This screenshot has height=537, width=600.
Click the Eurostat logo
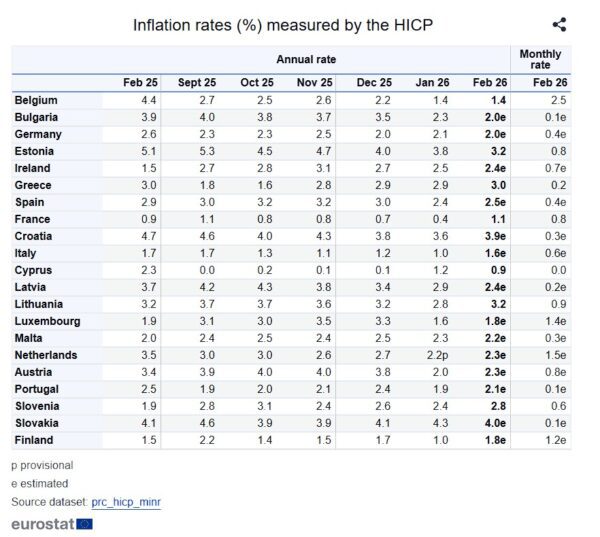(x=52, y=523)
